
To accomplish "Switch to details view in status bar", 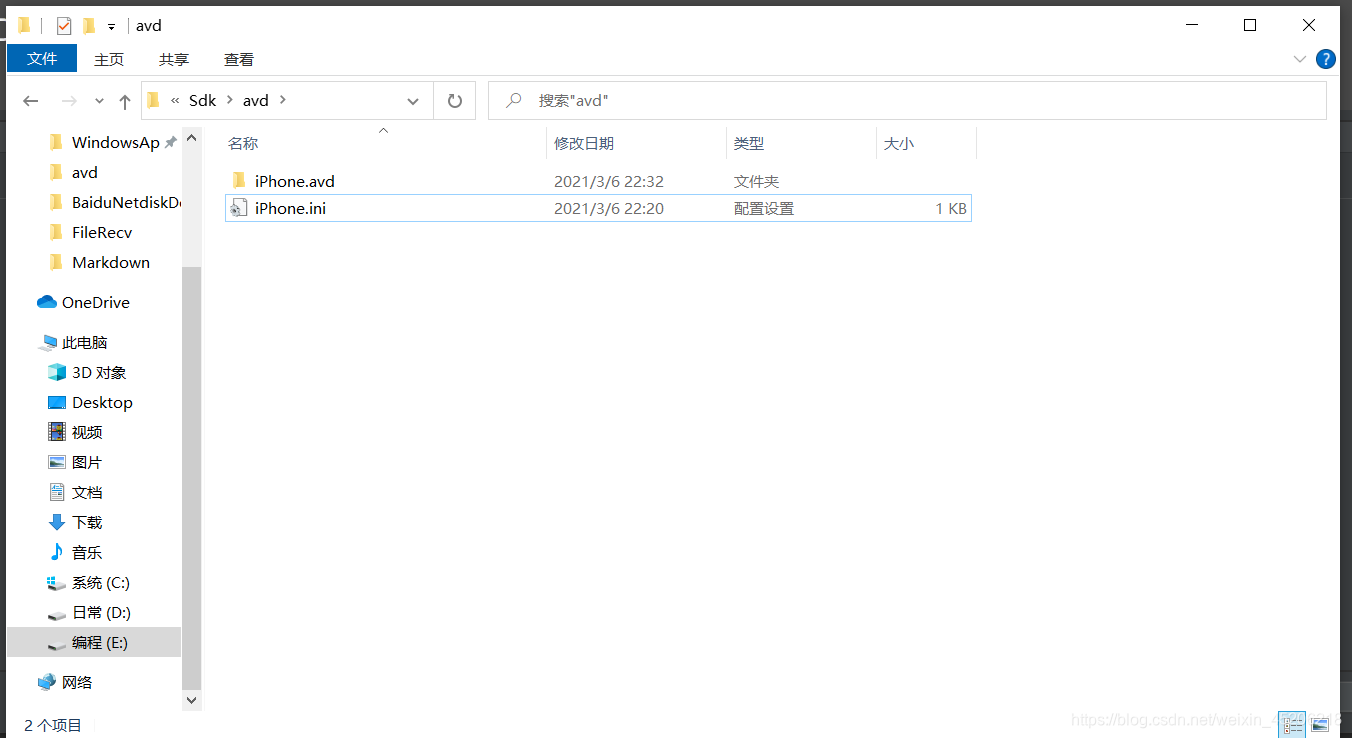I will (x=1292, y=723).
